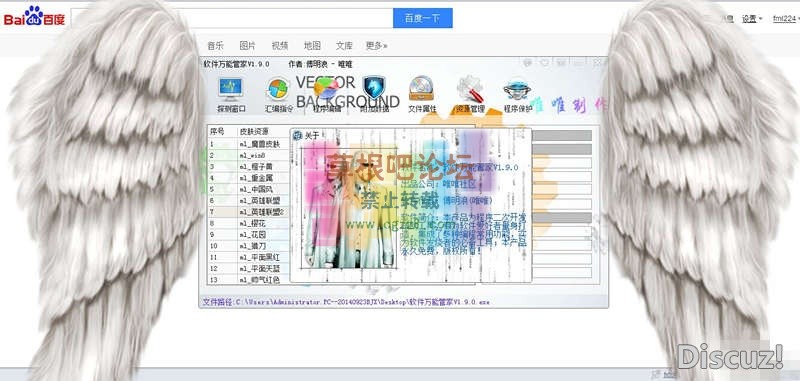Select skin row ml_花园
800x381 pixels.
coord(249,235)
